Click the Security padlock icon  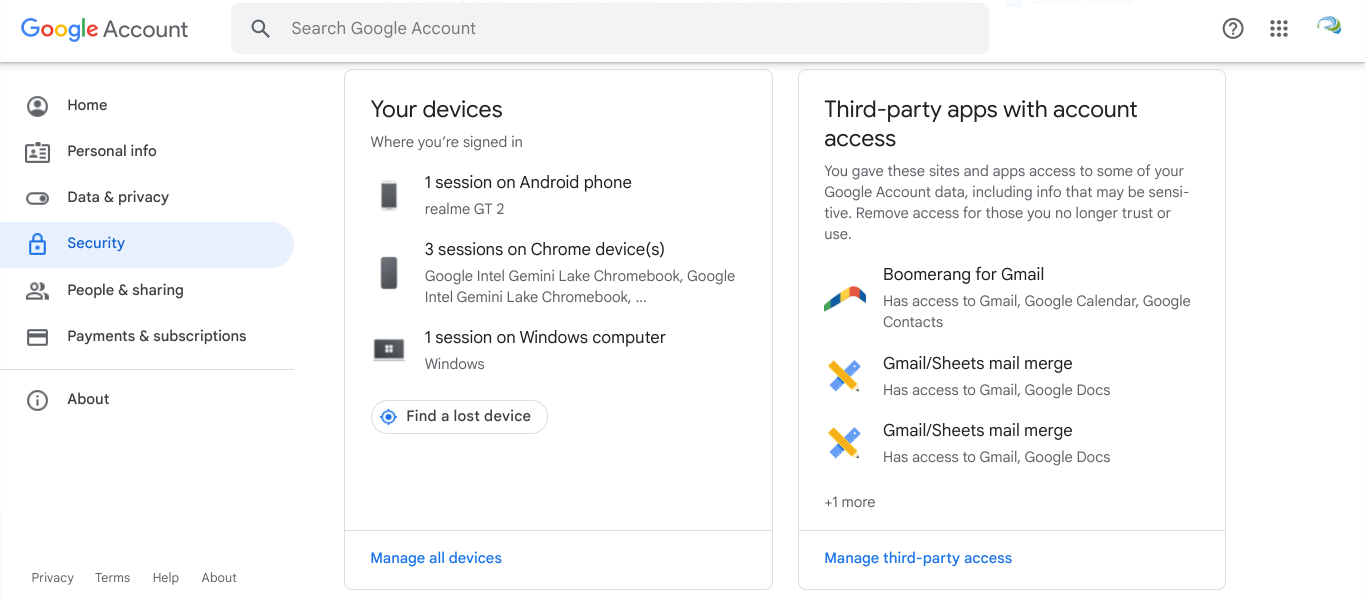click(38, 244)
